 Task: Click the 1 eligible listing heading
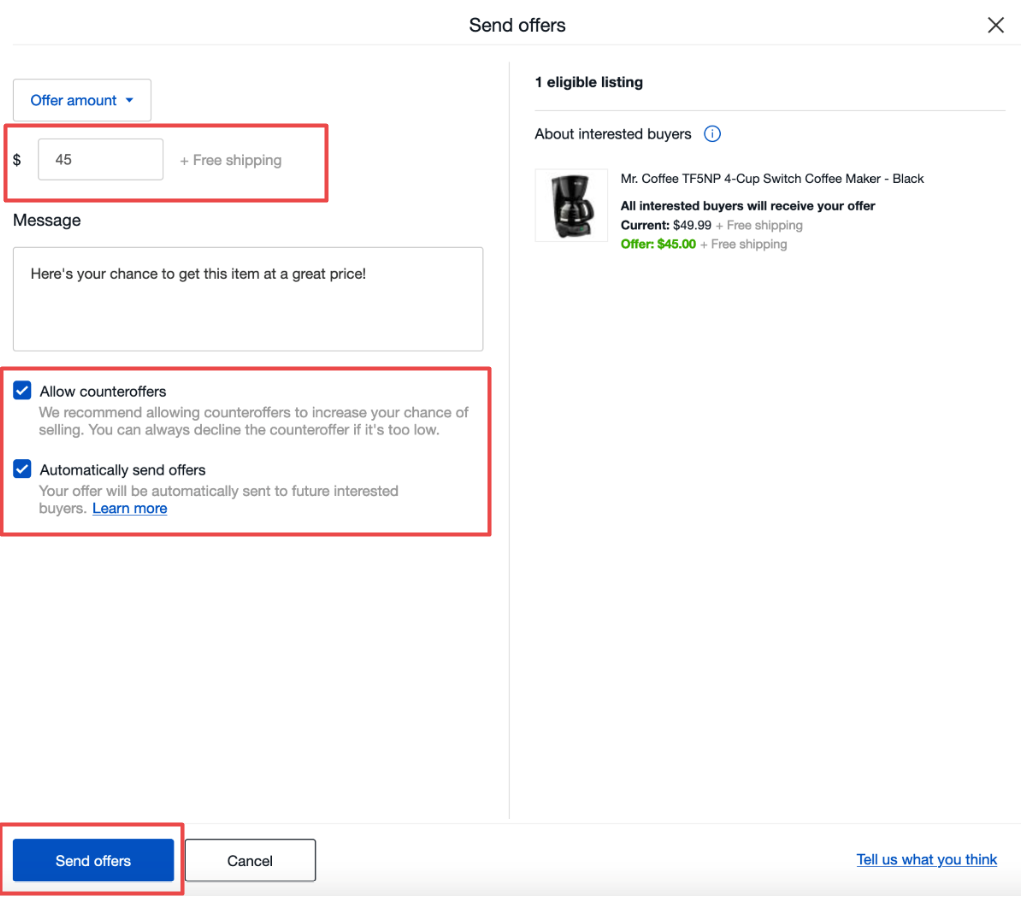click(589, 82)
